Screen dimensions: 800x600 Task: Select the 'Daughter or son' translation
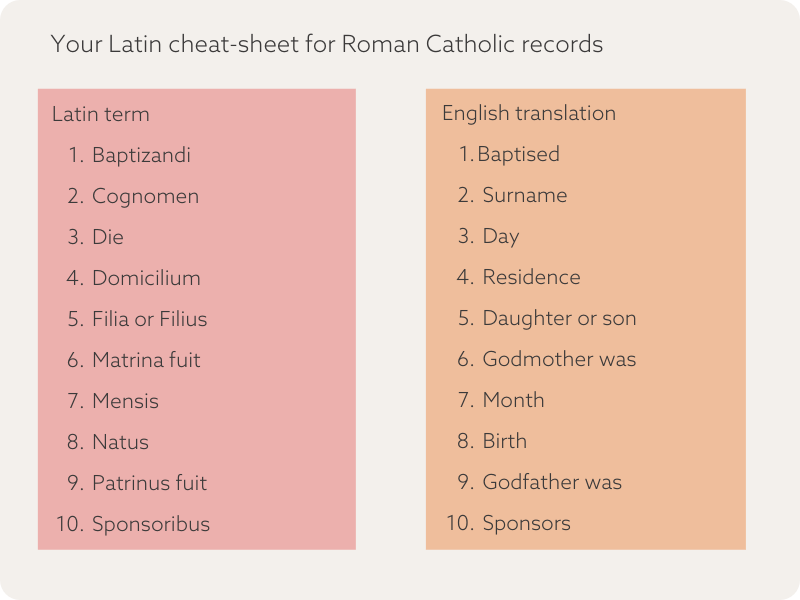click(x=559, y=318)
